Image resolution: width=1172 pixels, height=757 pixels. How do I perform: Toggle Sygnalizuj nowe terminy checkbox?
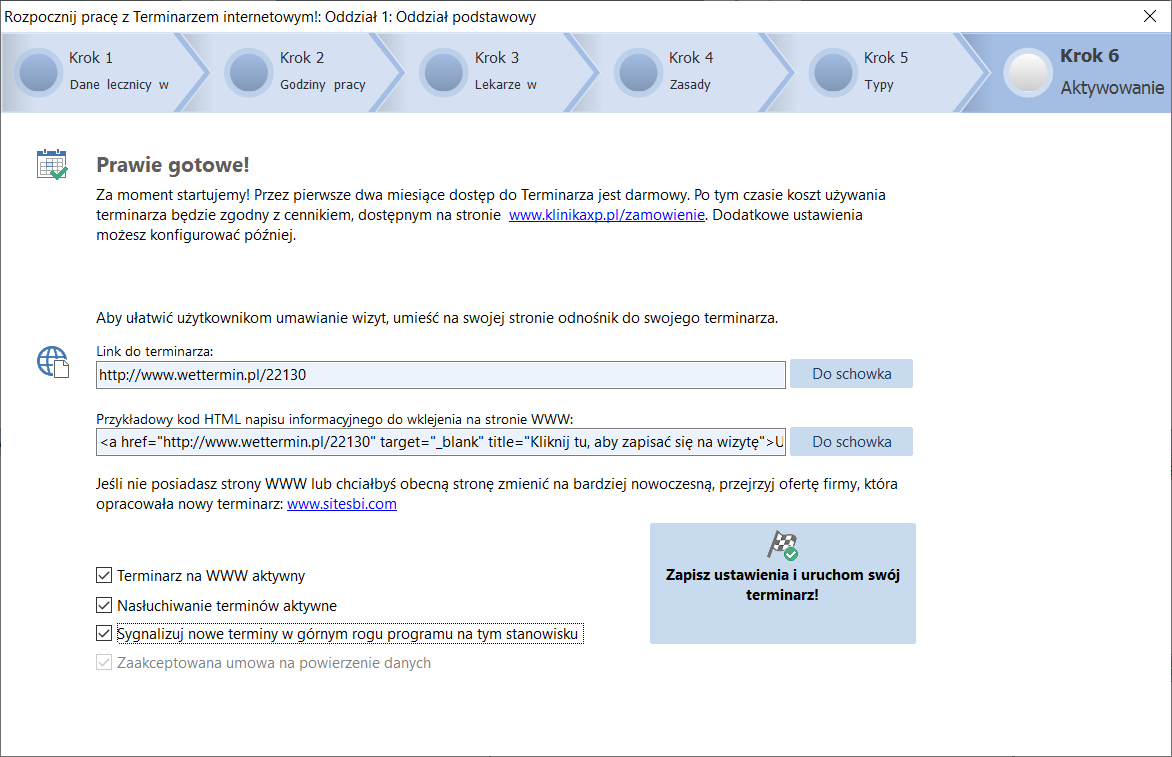[104, 634]
